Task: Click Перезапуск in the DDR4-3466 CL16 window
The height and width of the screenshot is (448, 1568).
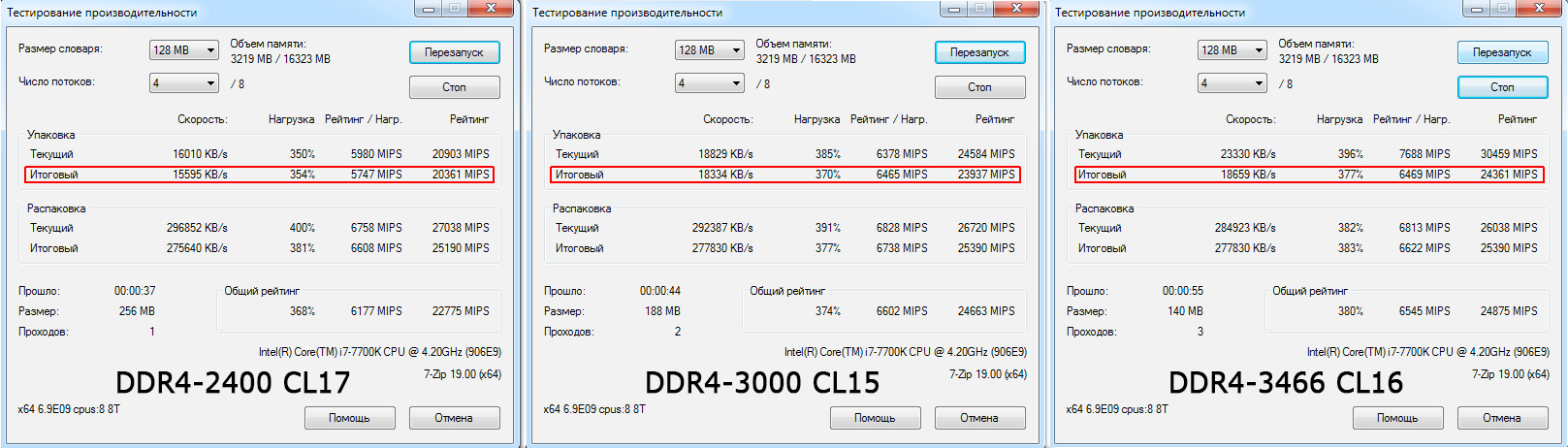Action: coord(1502,52)
